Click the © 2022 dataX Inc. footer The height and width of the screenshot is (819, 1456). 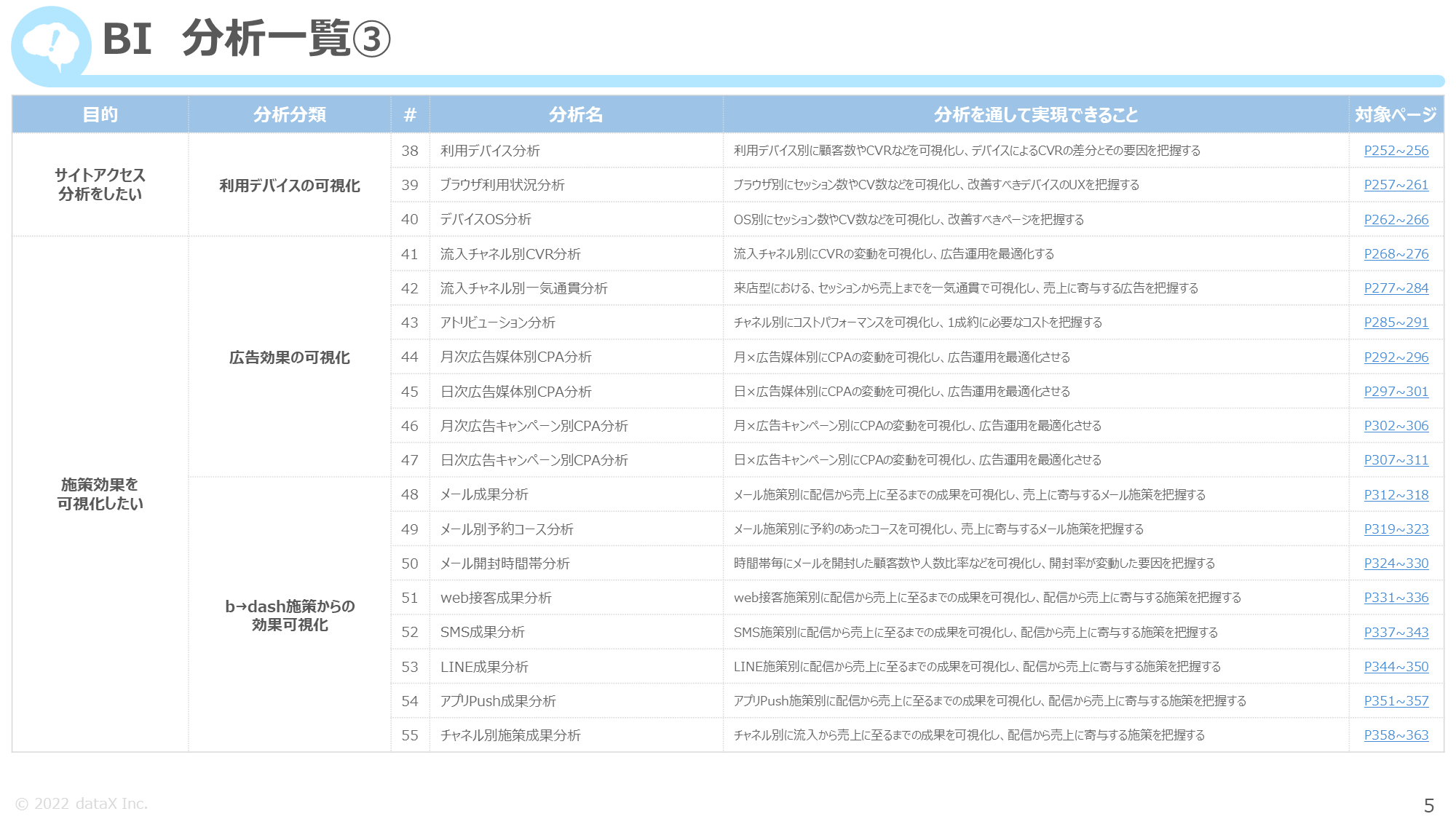82,804
